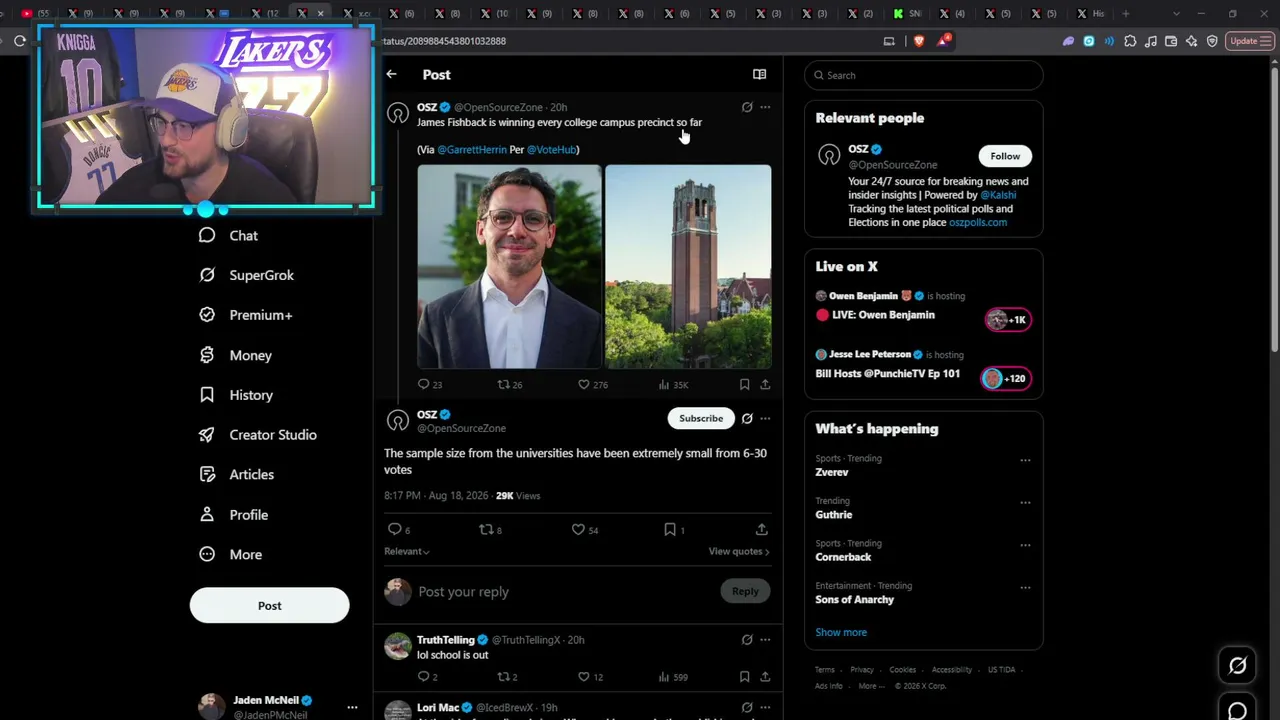Open more options next to Subscribe button
Image resolution: width=1280 pixels, height=720 pixels.
tap(765, 418)
